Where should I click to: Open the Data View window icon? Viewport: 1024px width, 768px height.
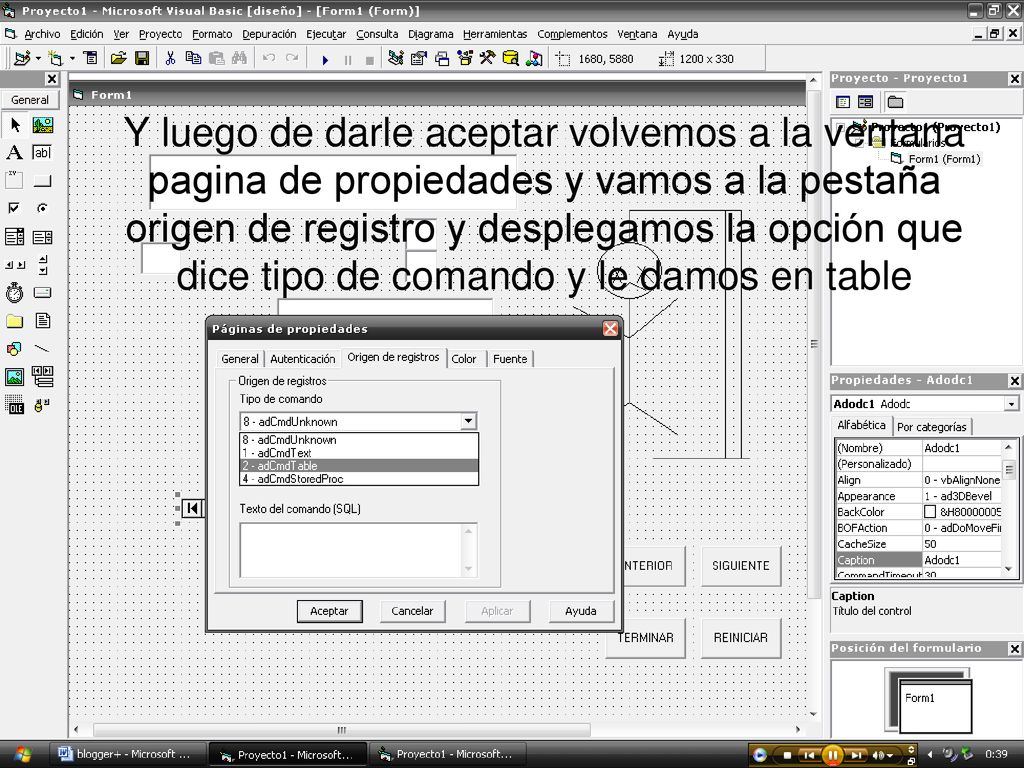pos(510,59)
